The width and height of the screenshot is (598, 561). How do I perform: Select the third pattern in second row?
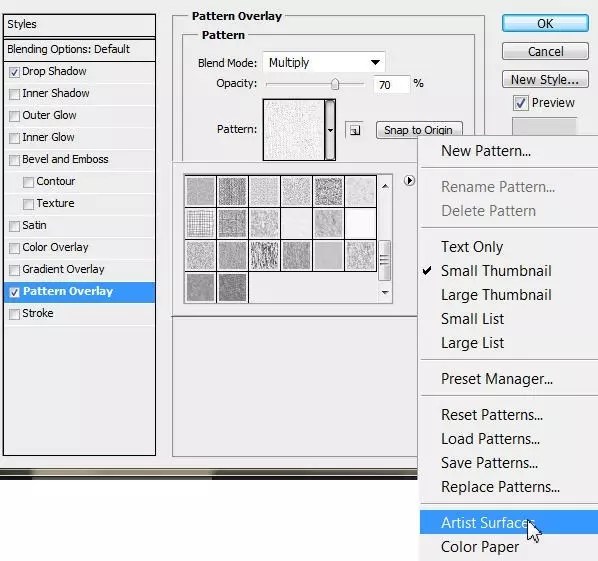coord(264,223)
